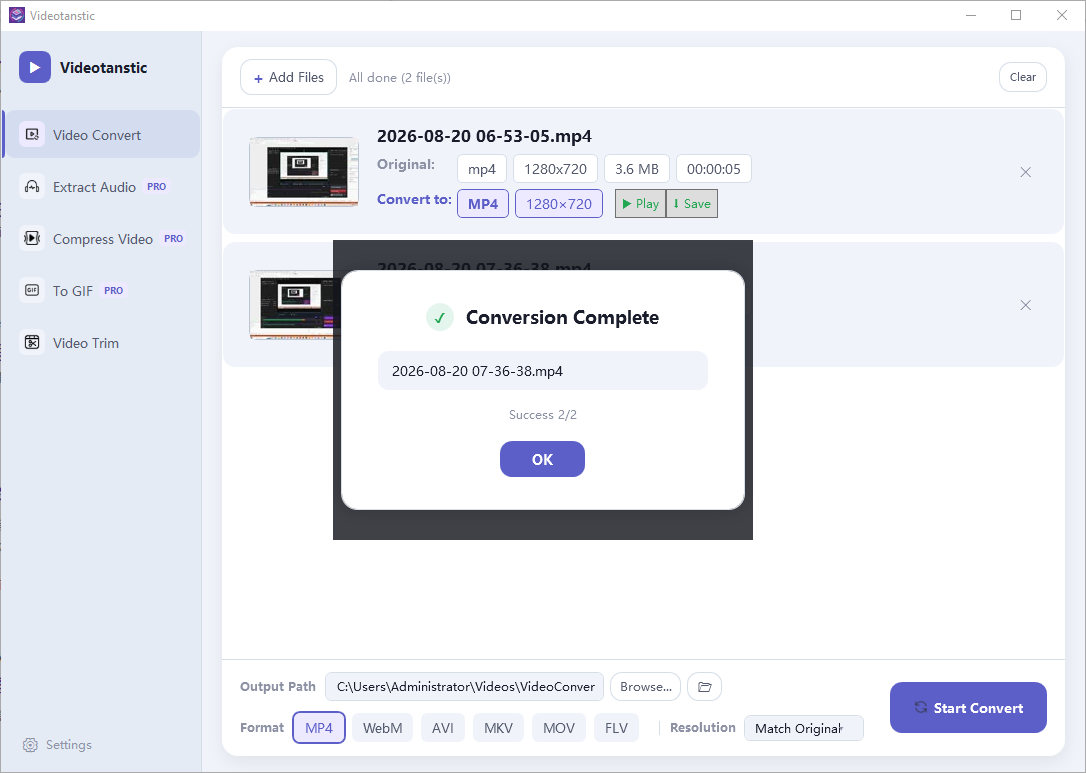Select the MKV format option
Viewport: 1086px width, 773px height.
(x=499, y=728)
